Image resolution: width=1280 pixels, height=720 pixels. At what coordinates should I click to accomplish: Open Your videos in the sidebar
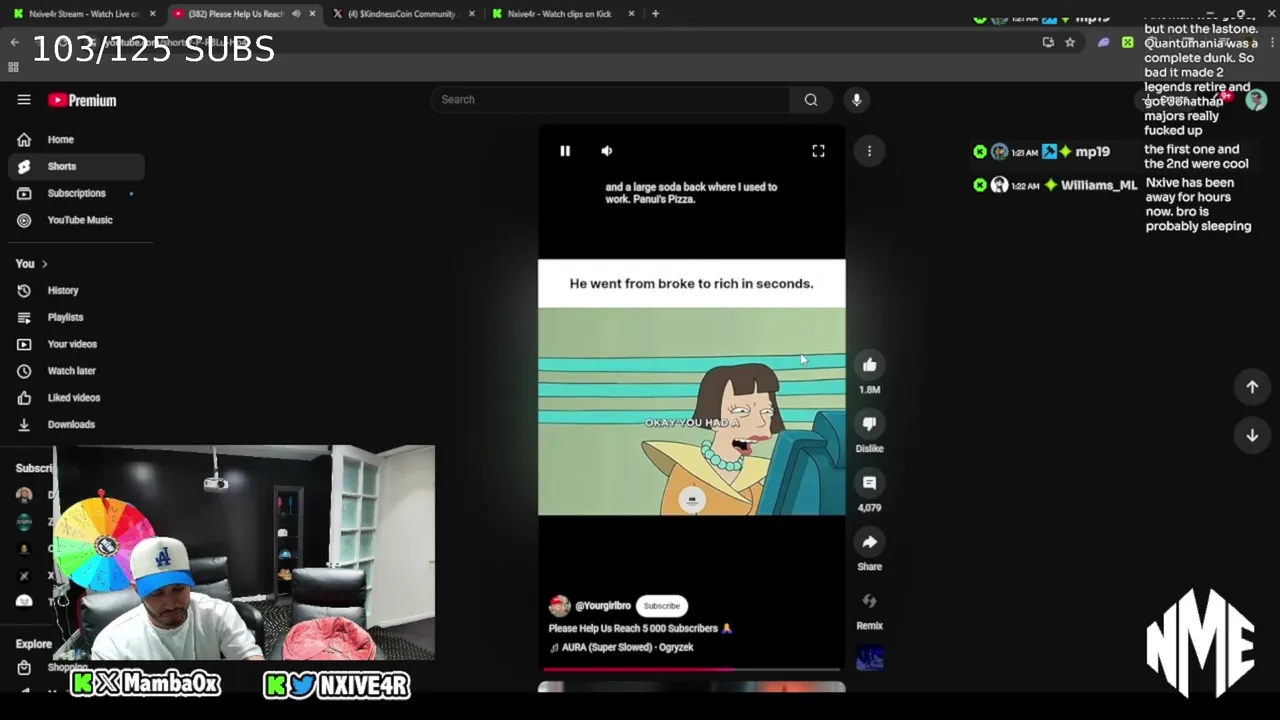76,344
